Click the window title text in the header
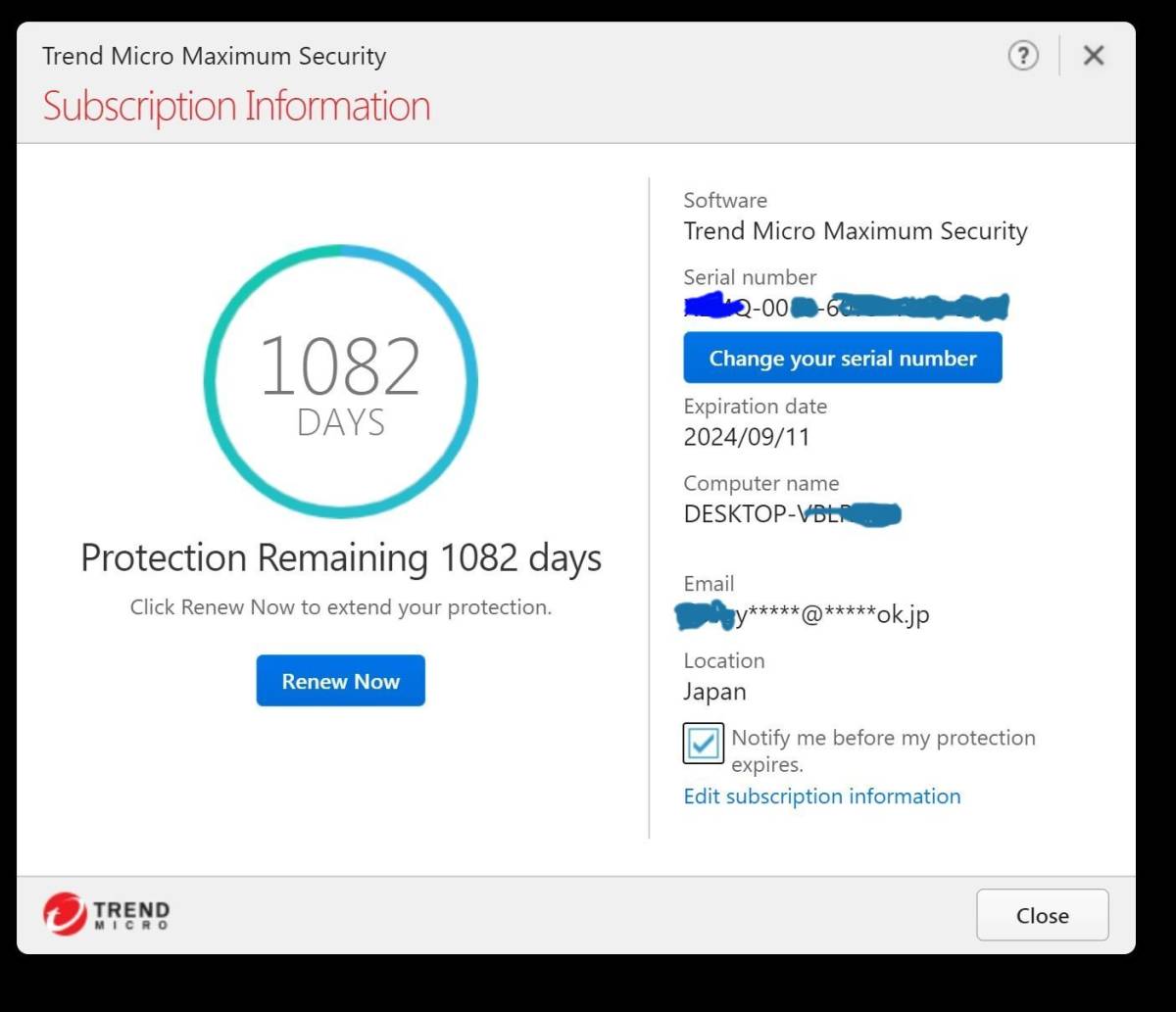The width and height of the screenshot is (1176, 1012). point(214,56)
